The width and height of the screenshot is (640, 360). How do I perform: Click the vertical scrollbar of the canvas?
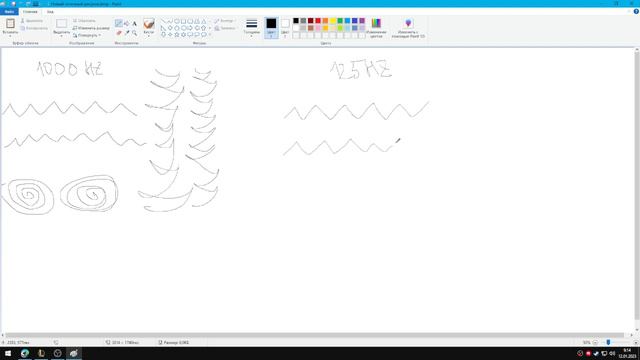click(637, 186)
